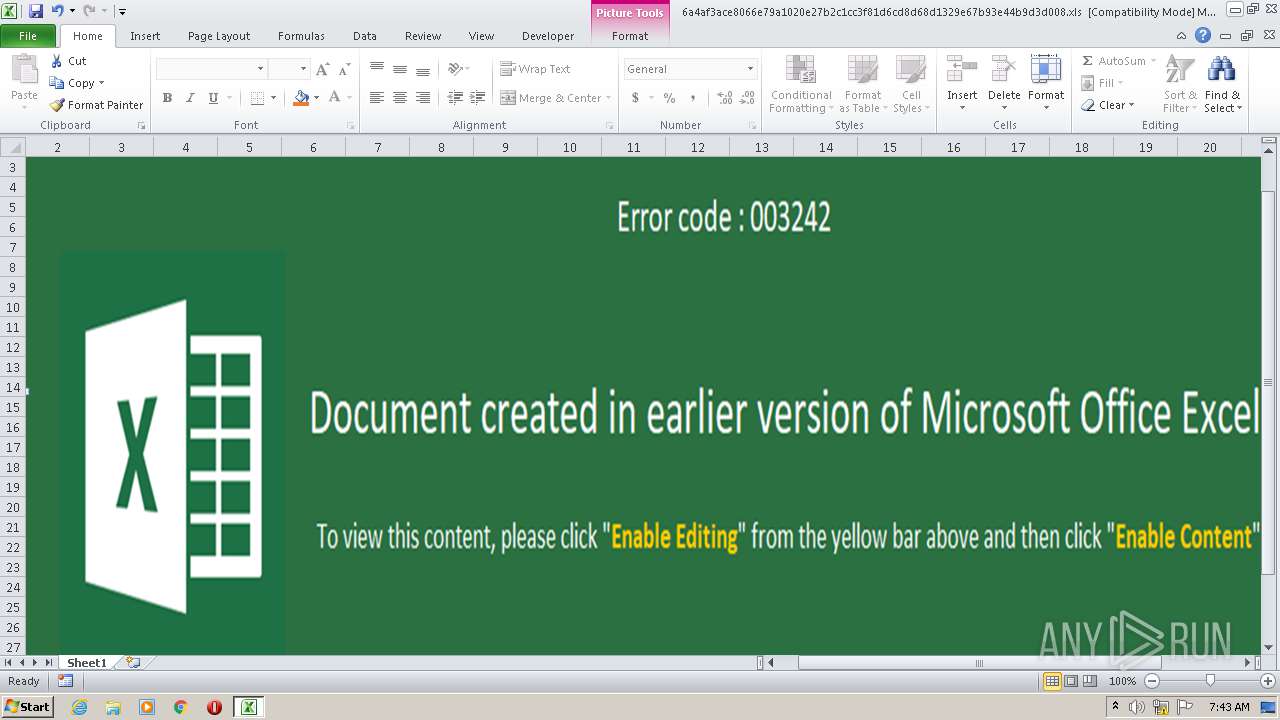This screenshot has height=720, width=1280.
Task: Insert a new worksheet tab
Action: coord(133,663)
